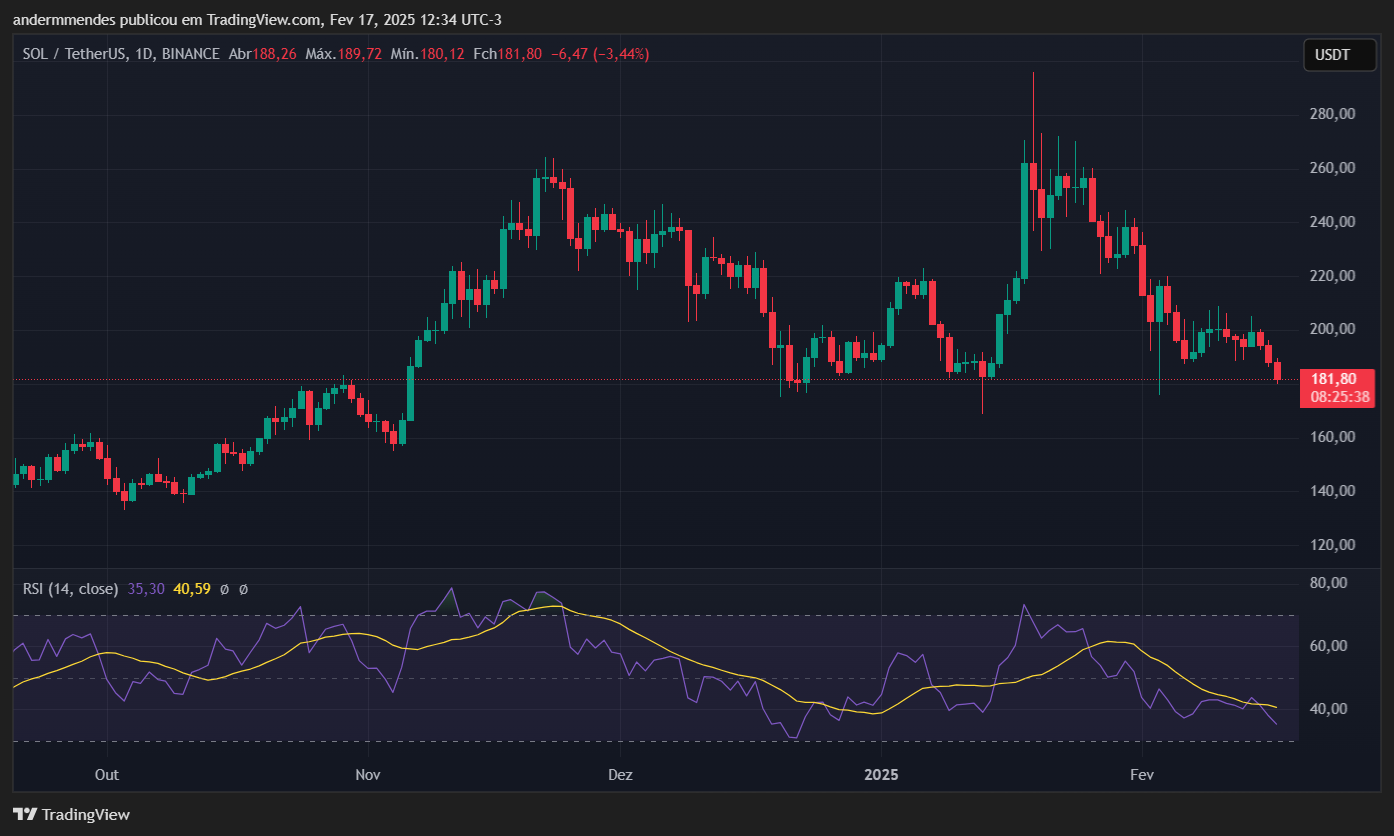Click the Out month label on time axis
This screenshot has width=1394, height=836.
107,775
